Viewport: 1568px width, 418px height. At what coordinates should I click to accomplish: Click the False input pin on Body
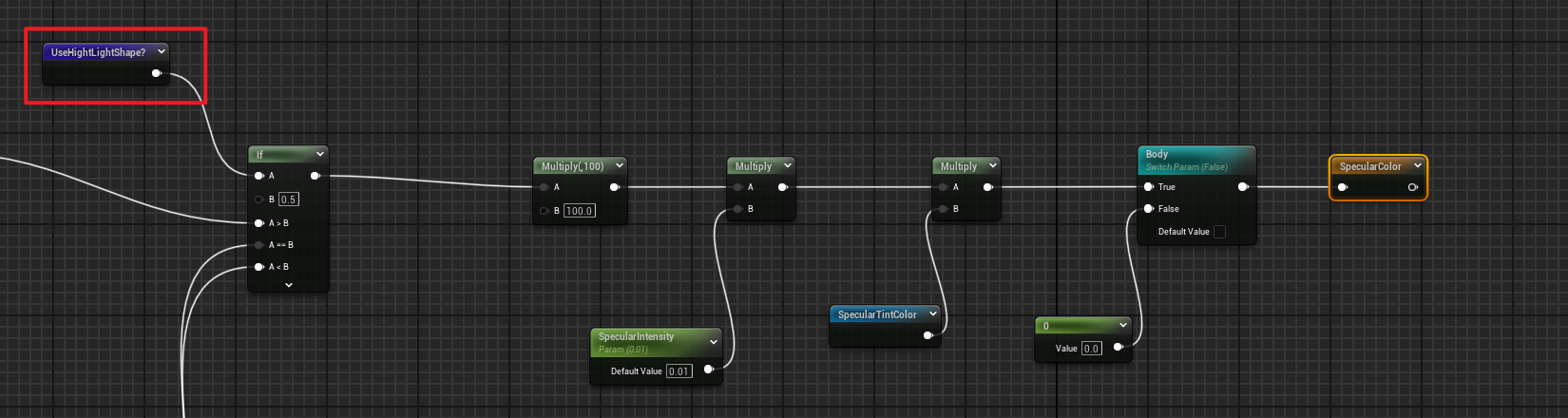tap(1149, 209)
